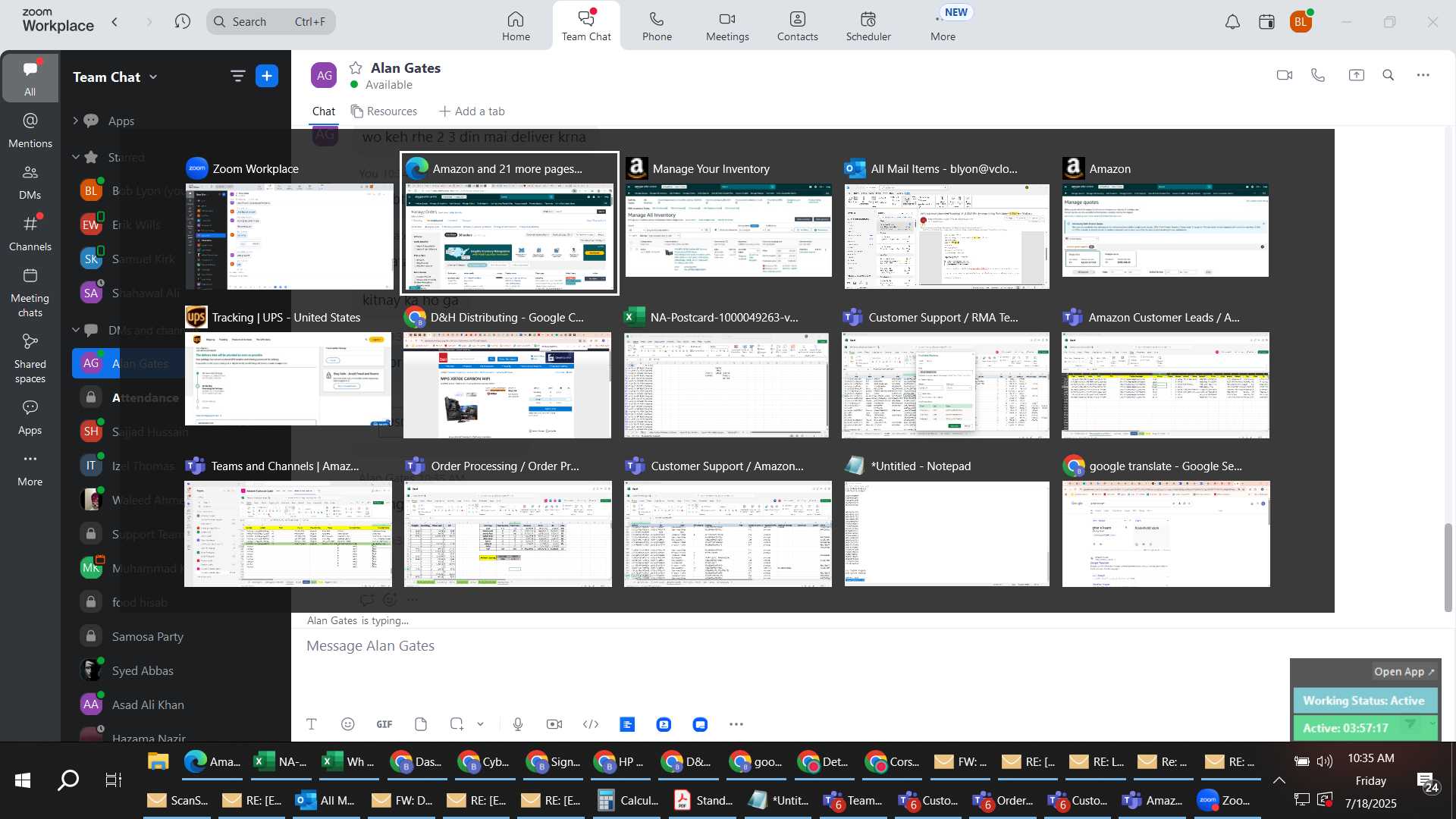The image size is (1456, 819).
Task: Open the Home tab in Zoom
Action: [x=516, y=26]
